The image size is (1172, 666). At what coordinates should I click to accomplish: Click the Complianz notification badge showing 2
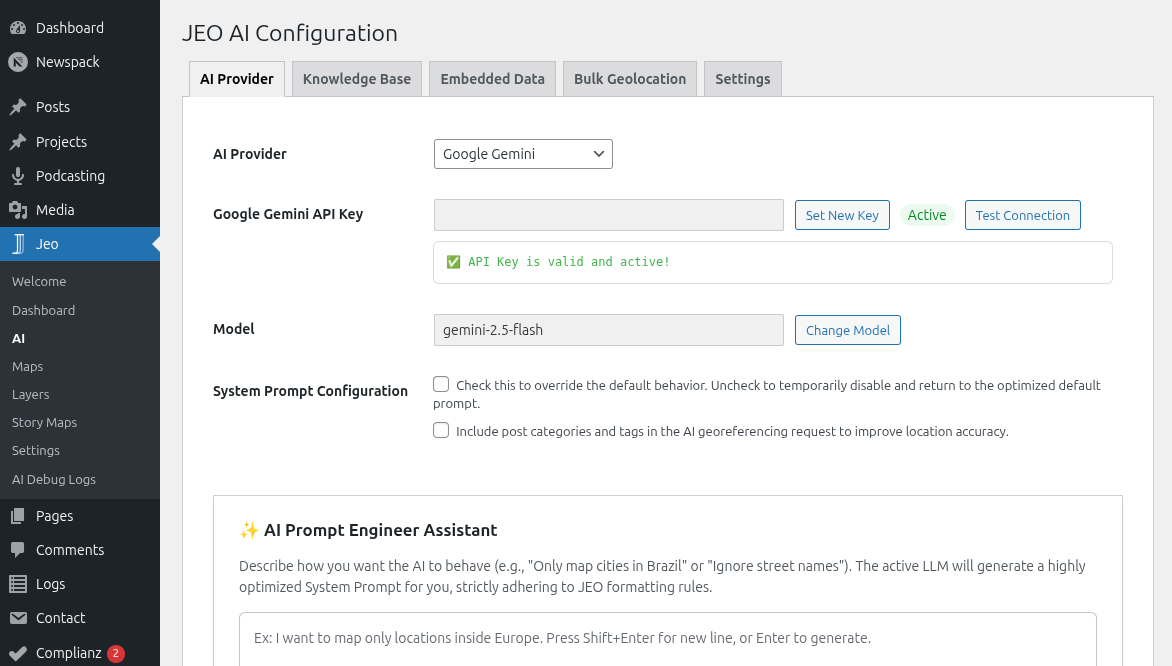(x=115, y=653)
